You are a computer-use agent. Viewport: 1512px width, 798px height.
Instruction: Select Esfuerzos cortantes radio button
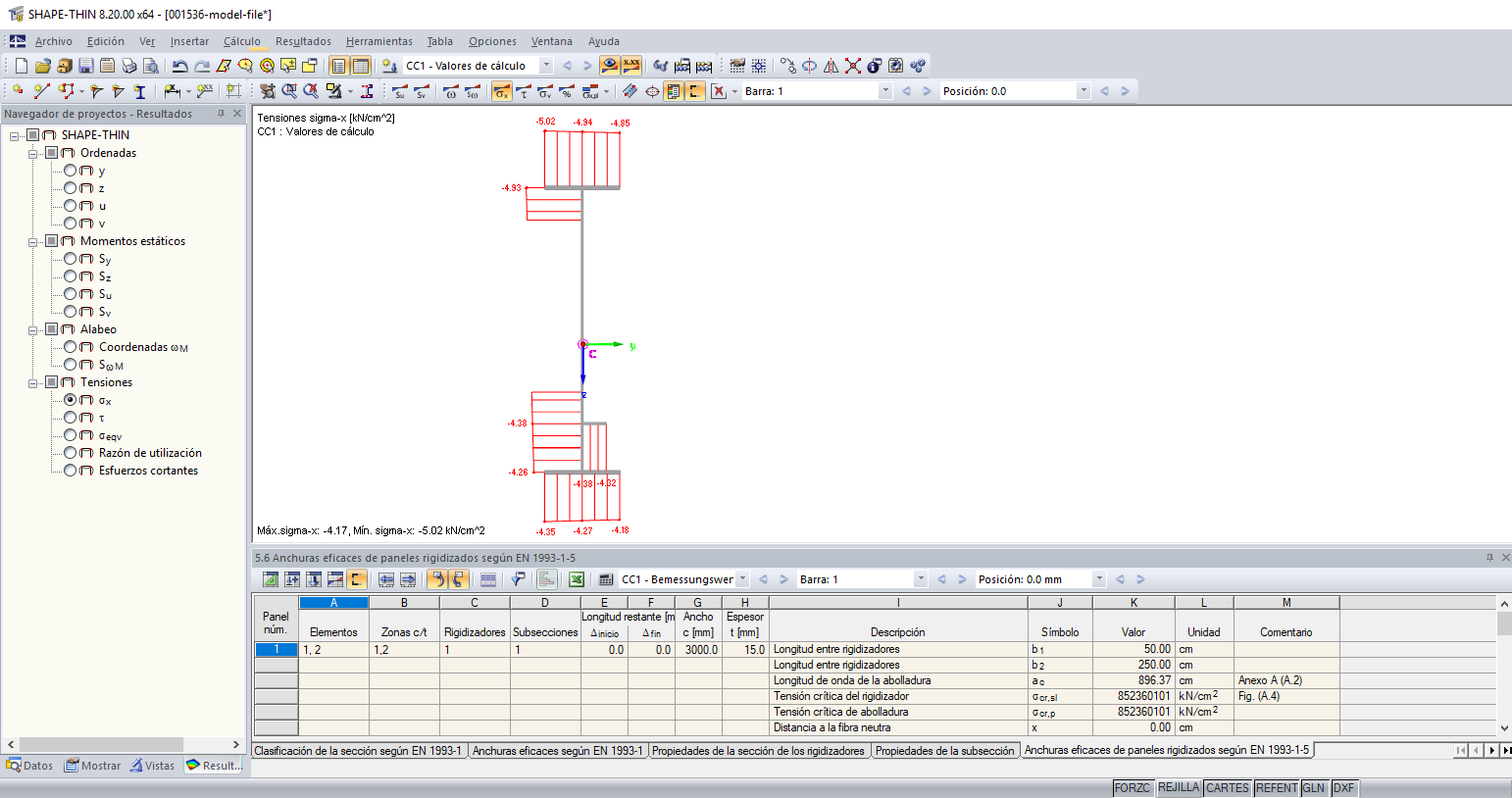tap(70, 471)
